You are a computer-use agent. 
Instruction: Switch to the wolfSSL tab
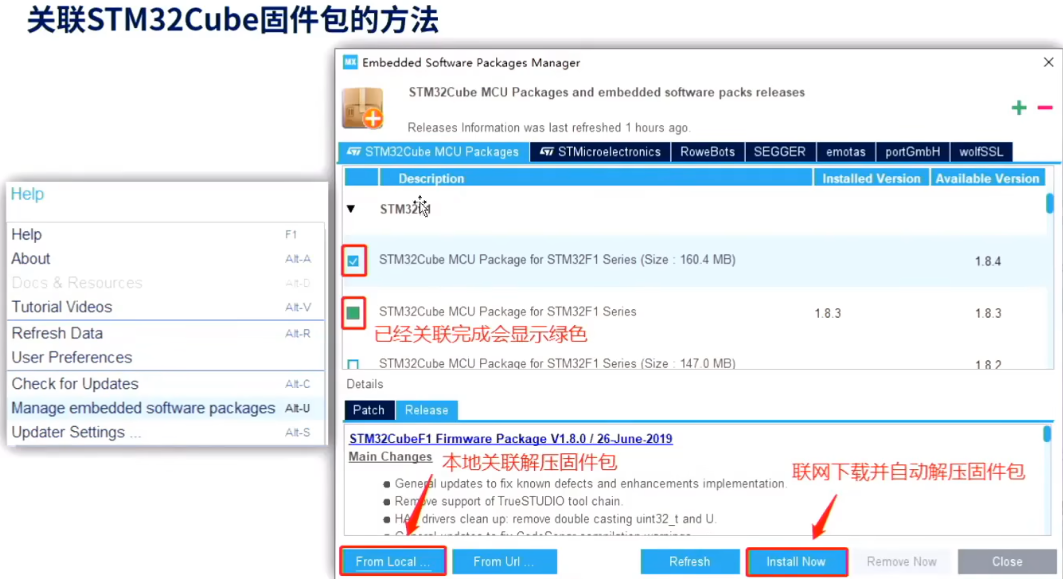point(981,152)
